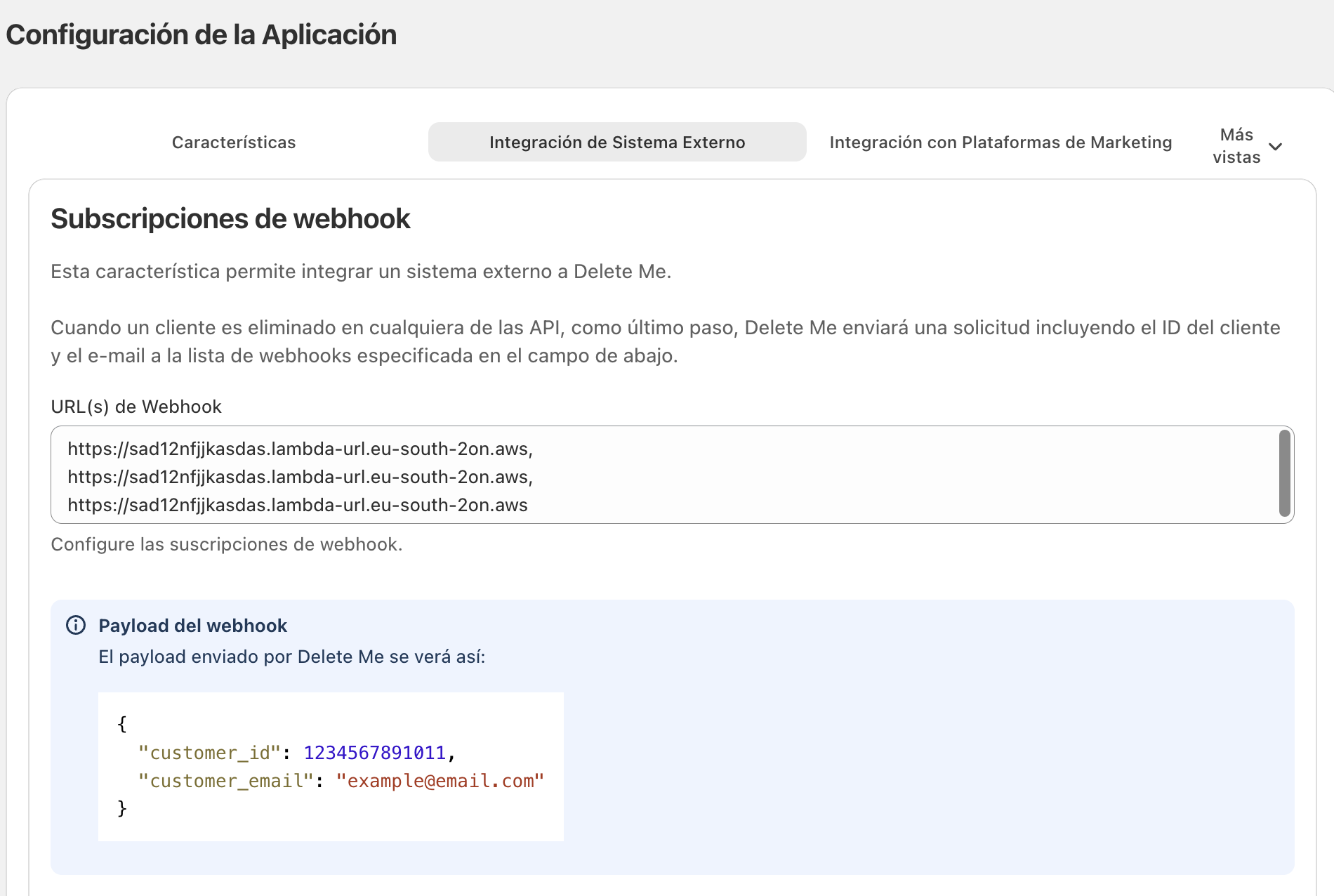Click the 1234567891011 value in payload

pos(375,753)
